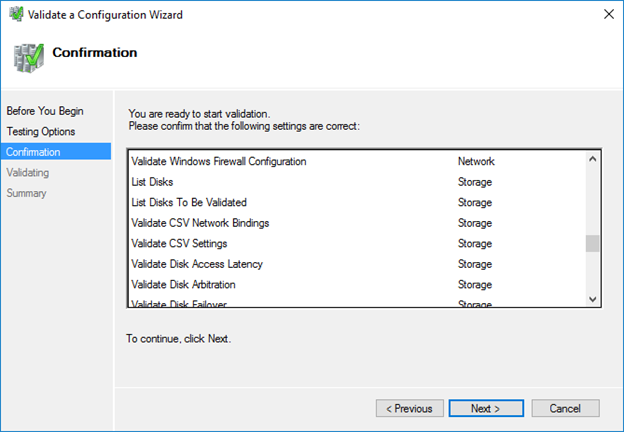624x432 pixels.
Task: Select the List Disks row
Action: (x=357, y=182)
